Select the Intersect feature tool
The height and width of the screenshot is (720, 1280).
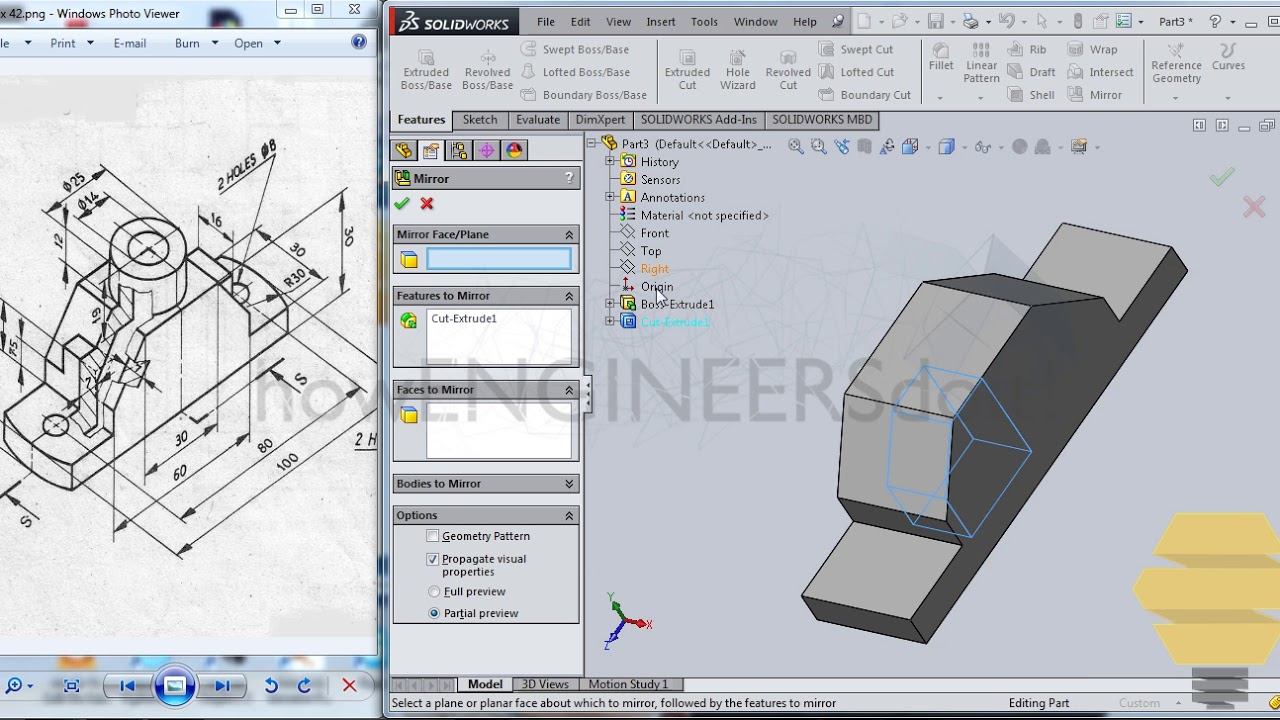1100,72
